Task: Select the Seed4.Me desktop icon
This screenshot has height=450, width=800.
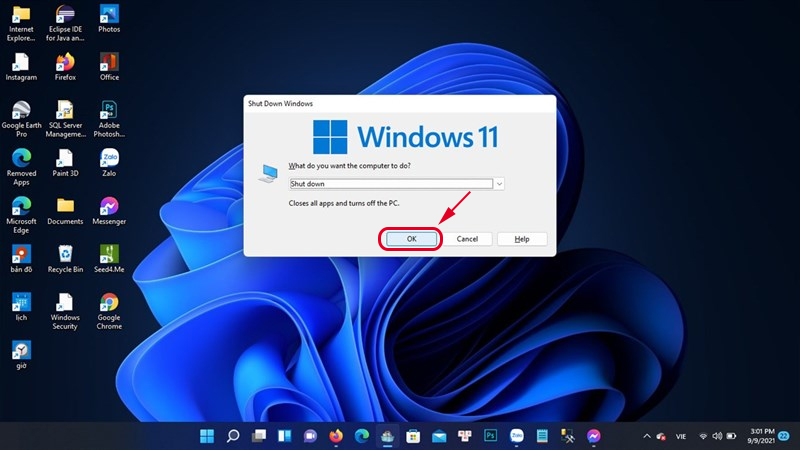Action: 109,256
